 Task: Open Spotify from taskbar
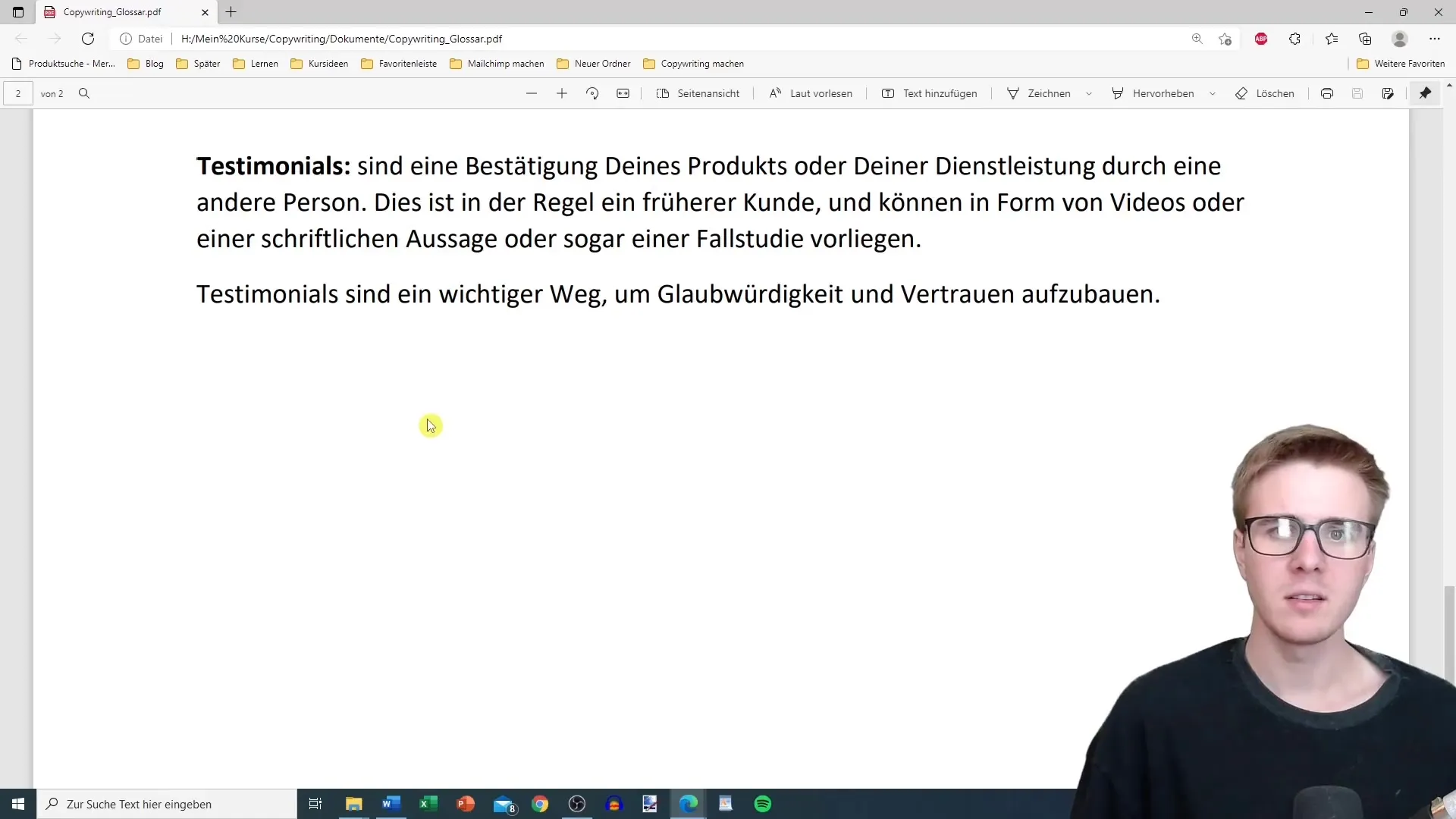pos(763,804)
